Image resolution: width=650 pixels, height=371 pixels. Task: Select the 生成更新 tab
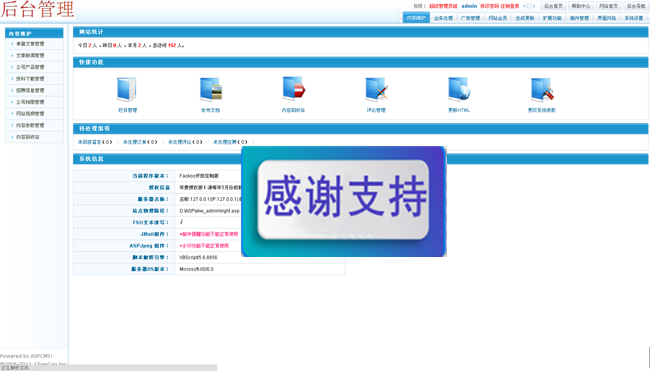(x=525, y=18)
